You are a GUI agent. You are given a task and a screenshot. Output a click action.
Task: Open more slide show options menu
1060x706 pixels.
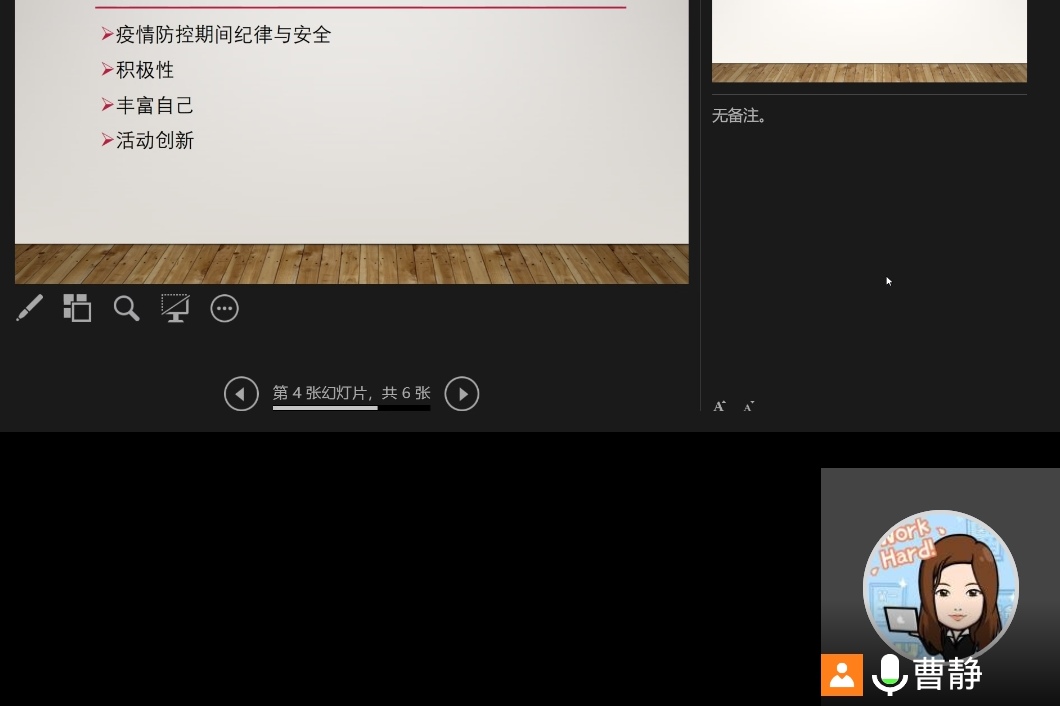coord(224,308)
